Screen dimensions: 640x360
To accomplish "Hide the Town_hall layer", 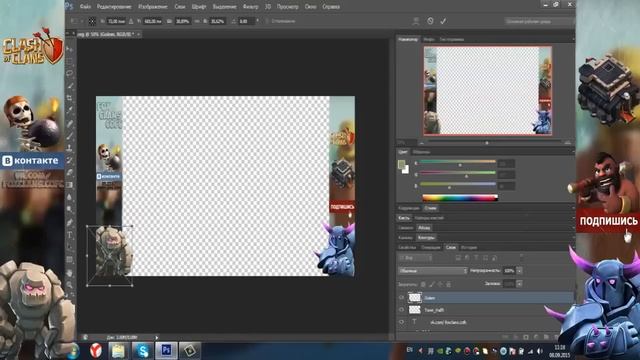I will pyautogui.click(x=402, y=310).
